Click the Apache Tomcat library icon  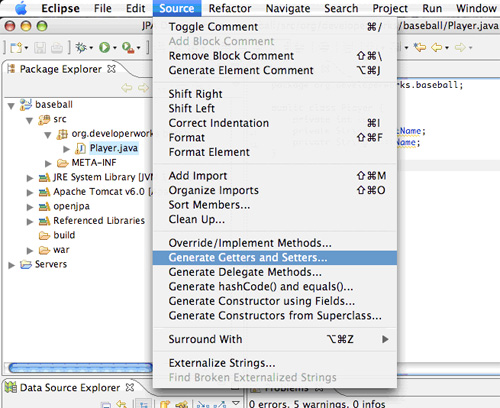coord(44,192)
